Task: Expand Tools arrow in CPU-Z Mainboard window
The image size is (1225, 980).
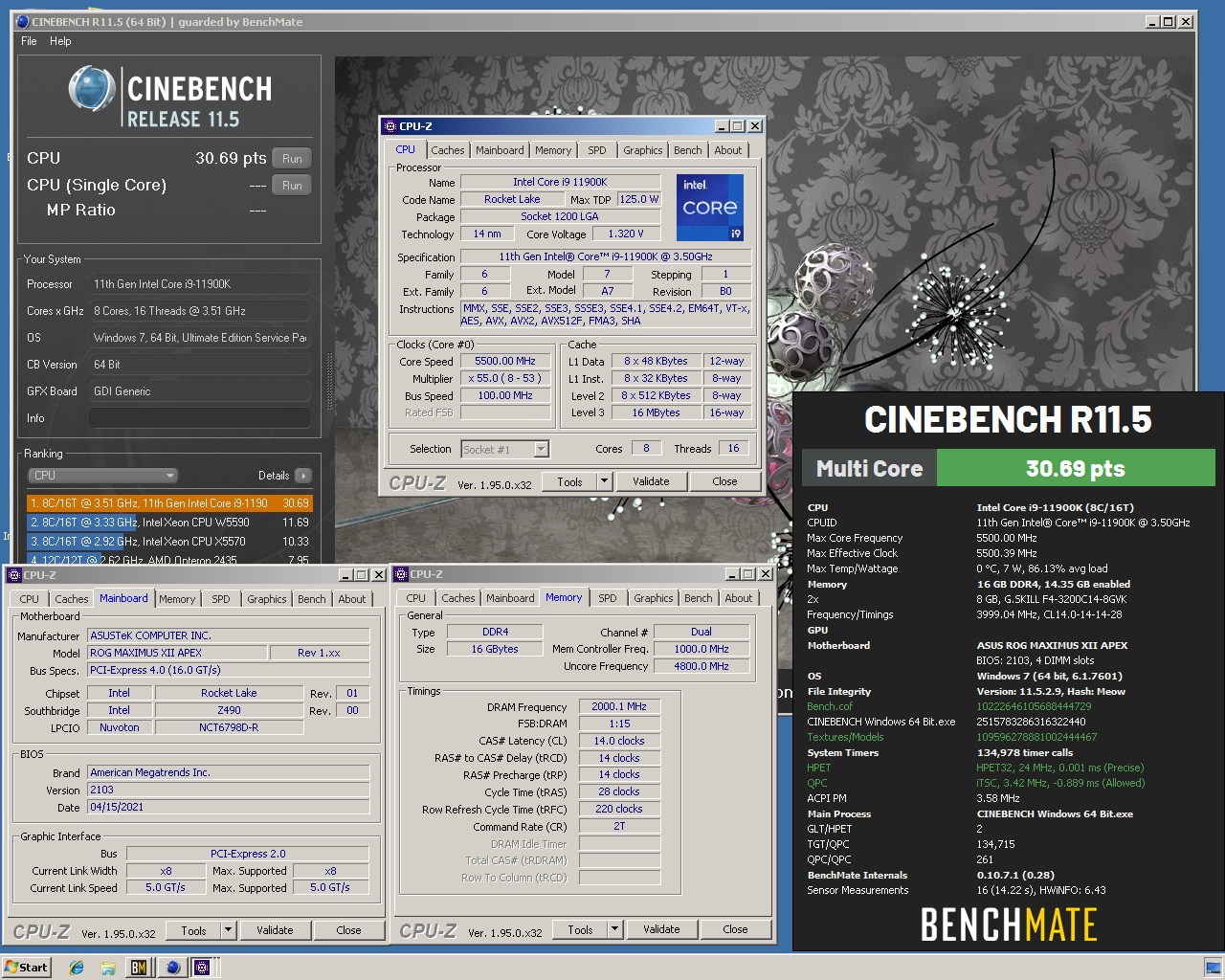Action: click(228, 930)
